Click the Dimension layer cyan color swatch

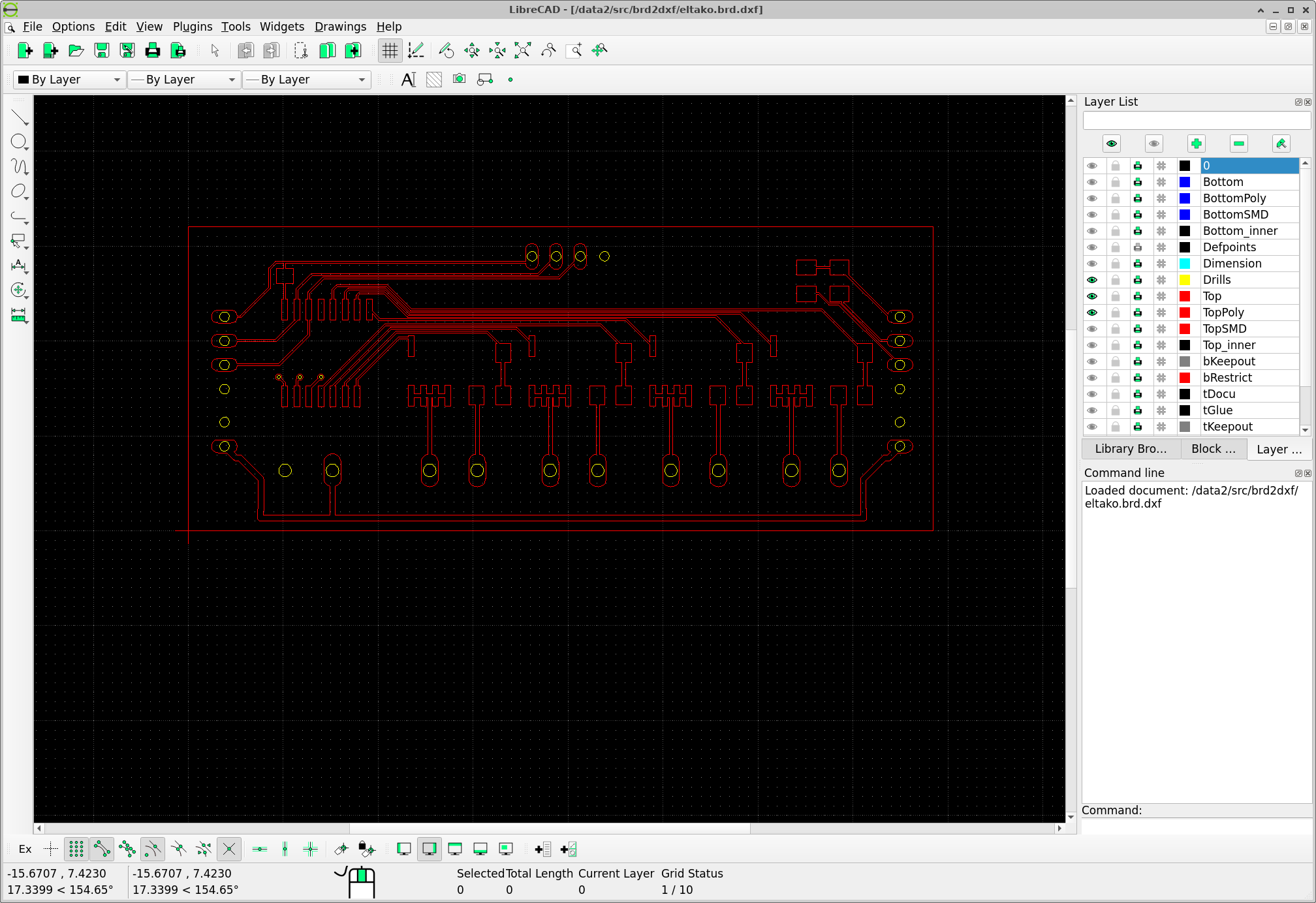point(1185,264)
